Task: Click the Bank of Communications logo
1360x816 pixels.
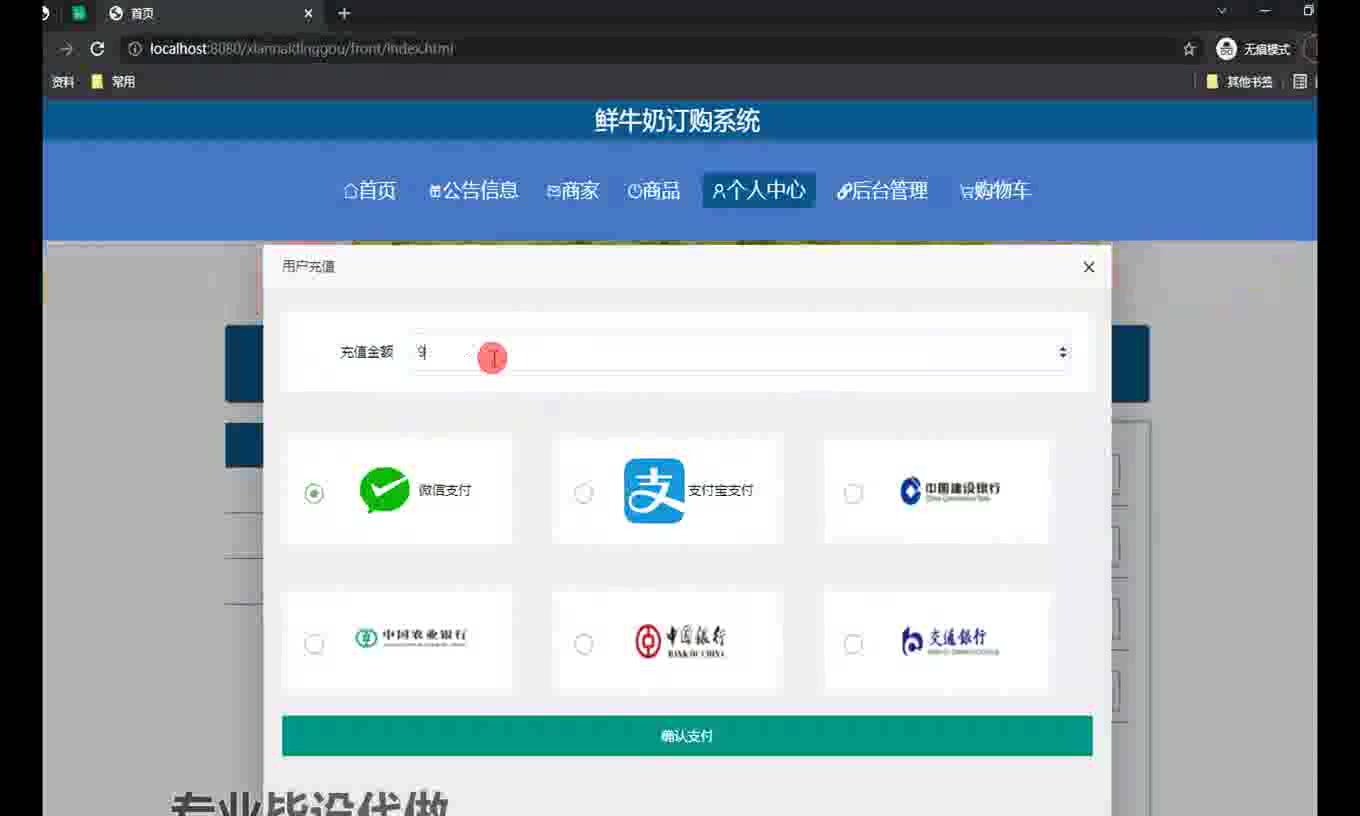Action: [x=949, y=640]
